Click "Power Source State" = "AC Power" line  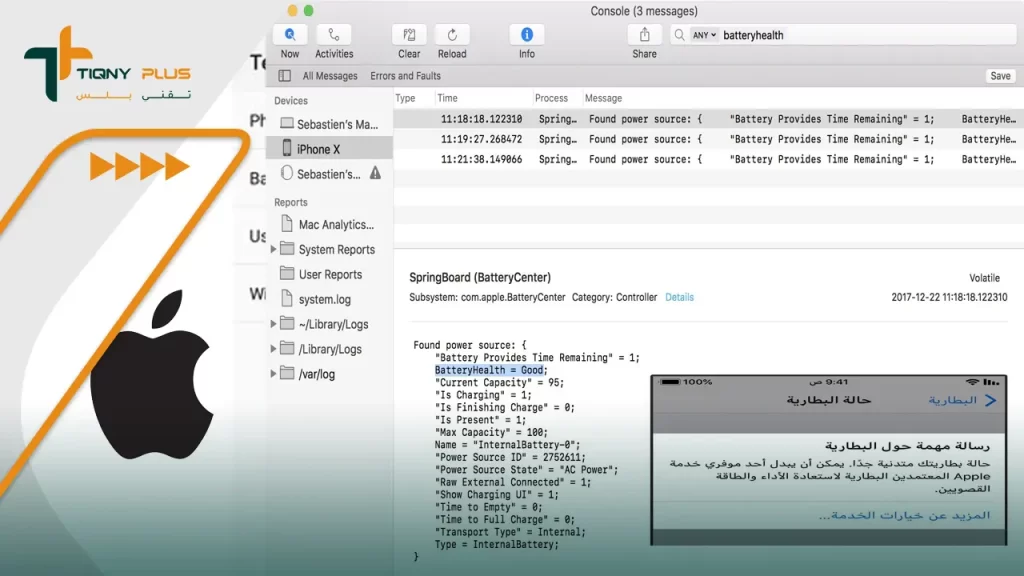click(x=526, y=470)
